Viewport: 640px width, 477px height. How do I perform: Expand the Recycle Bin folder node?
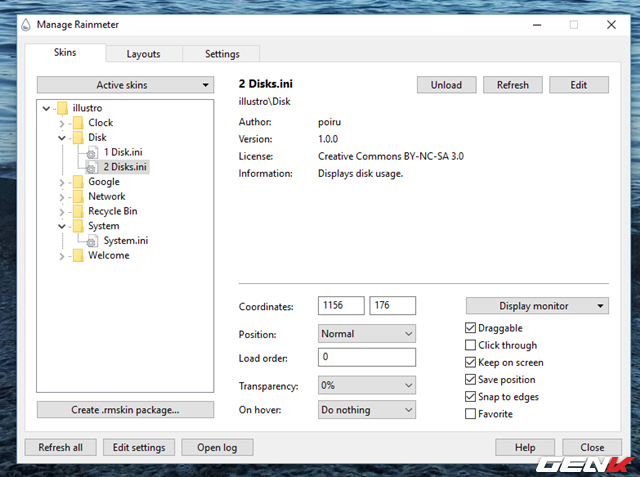click(62, 212)
